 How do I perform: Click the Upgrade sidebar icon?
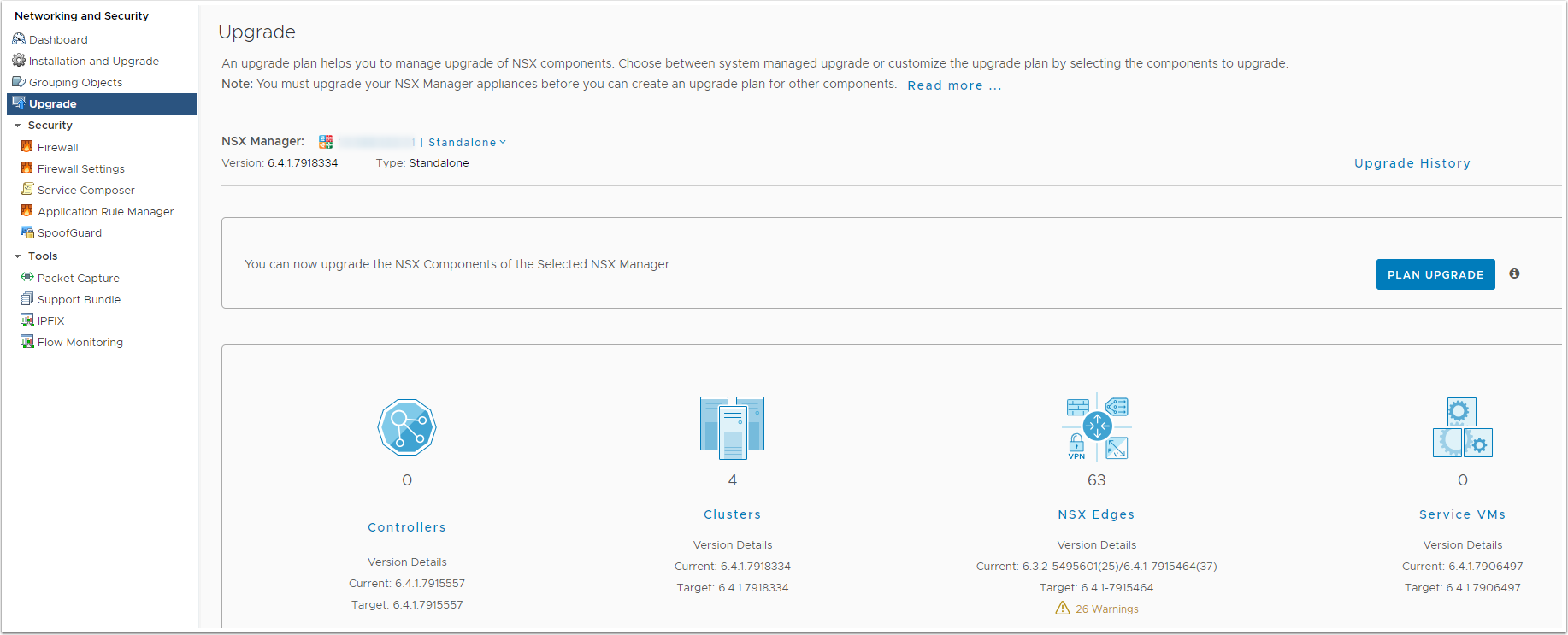pyautogui.click(x=19, y=103)
